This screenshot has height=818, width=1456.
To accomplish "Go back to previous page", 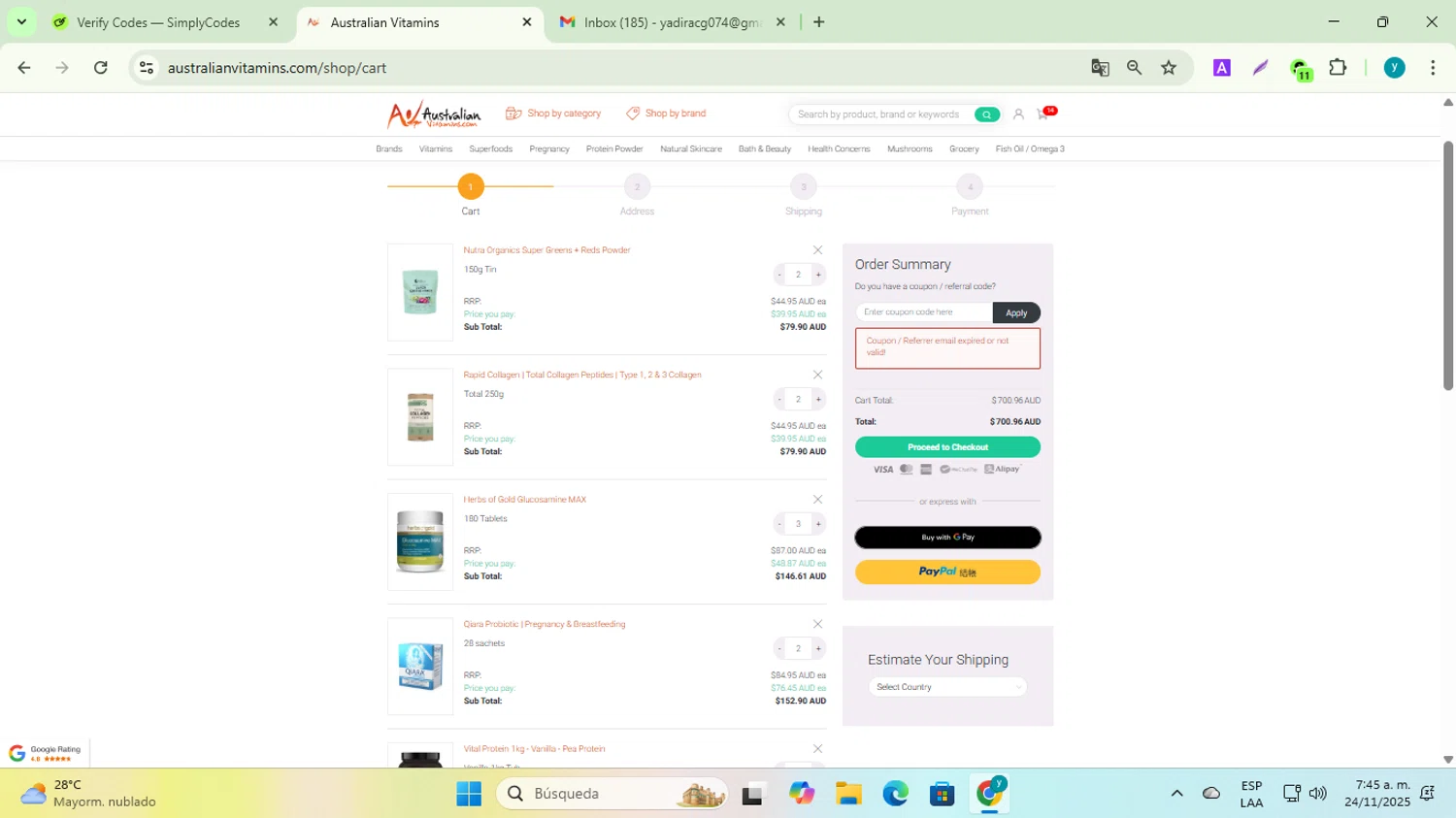I will (x=24, y=68).
